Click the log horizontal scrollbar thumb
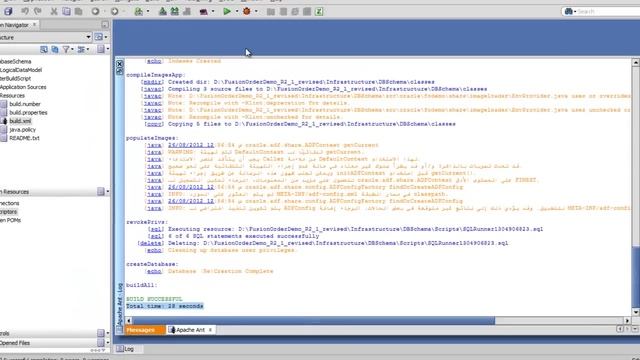Screen dimensions: 640x360 pyautogui.click(x=313, y=321)
